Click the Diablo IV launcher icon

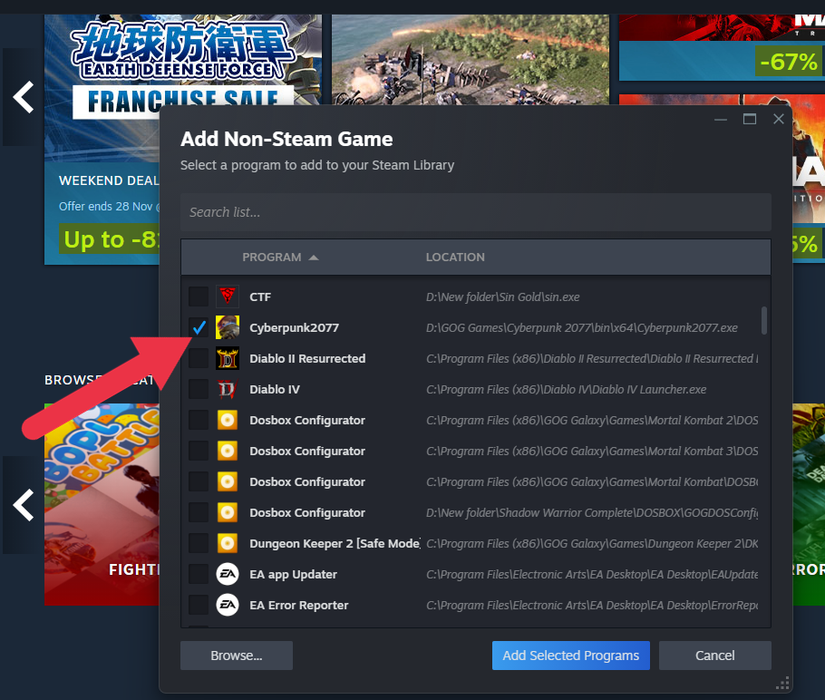click(224, 389)
